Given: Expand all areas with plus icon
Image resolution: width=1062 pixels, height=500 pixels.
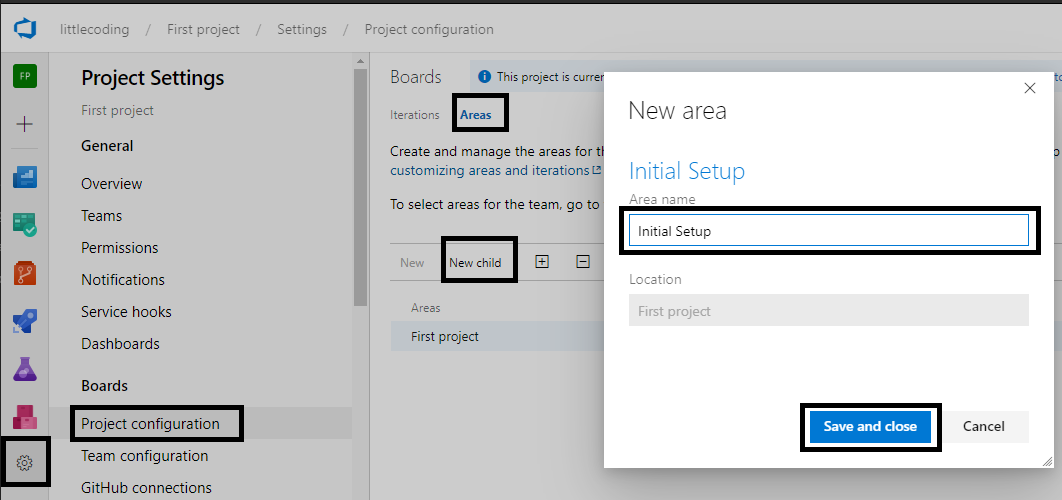Looking at the screenshot, I should coord(542,262).
